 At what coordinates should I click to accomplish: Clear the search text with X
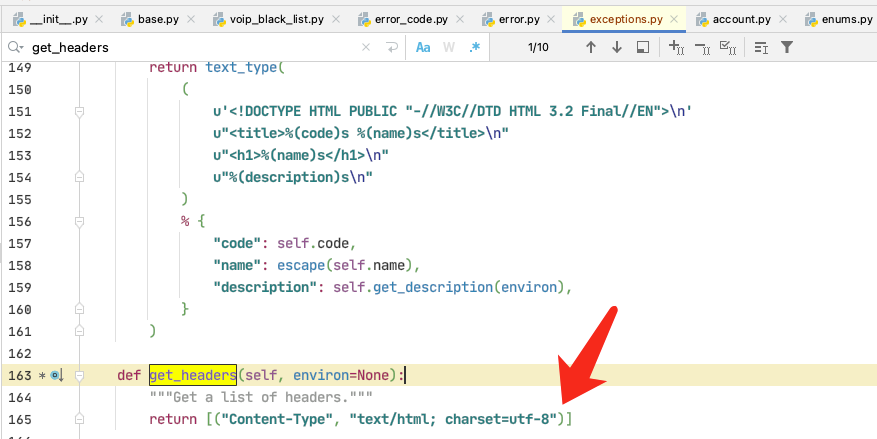pyautogui.click(x=366, y=48)
